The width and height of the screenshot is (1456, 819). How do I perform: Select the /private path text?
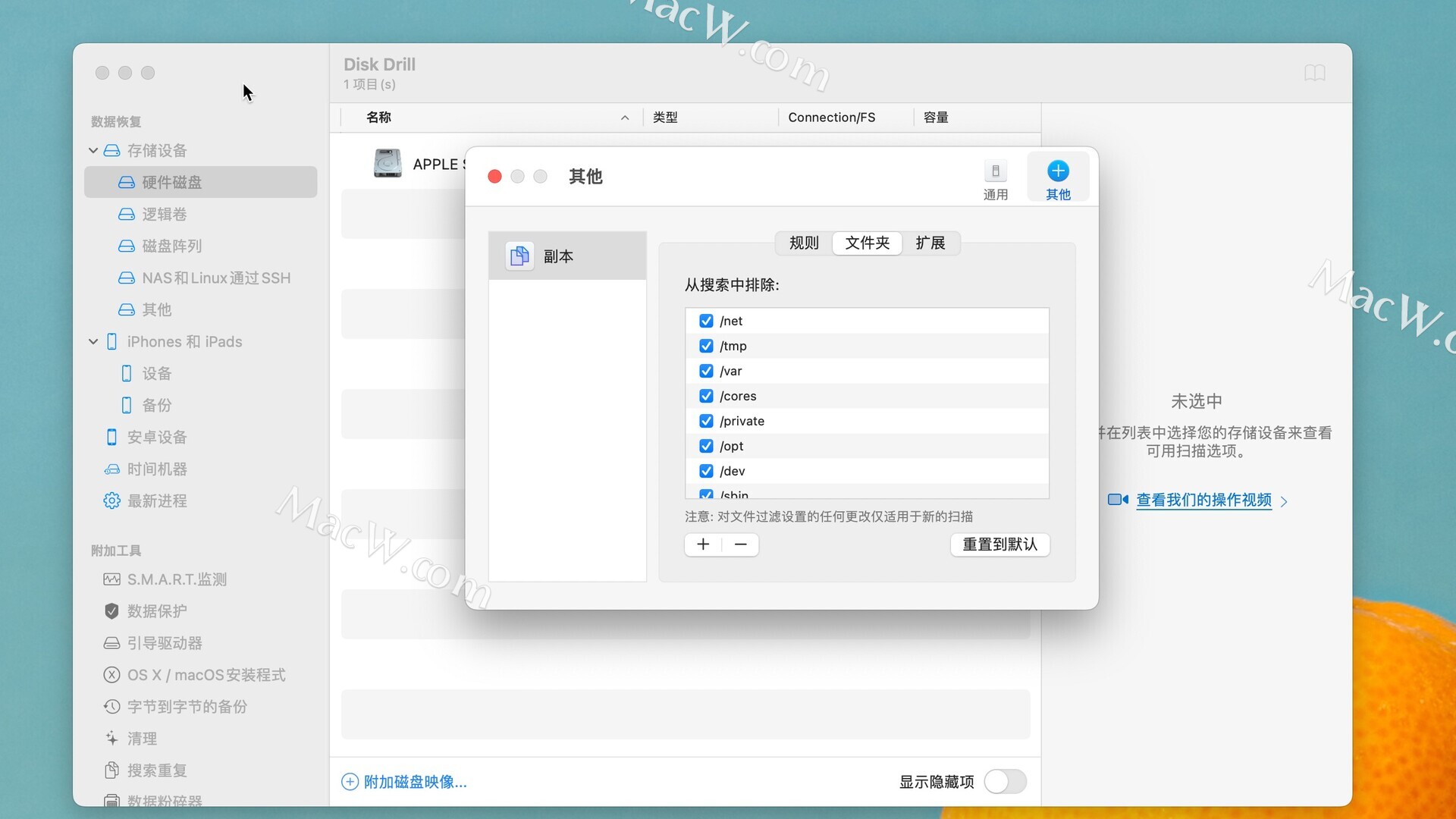coord(742,421)
